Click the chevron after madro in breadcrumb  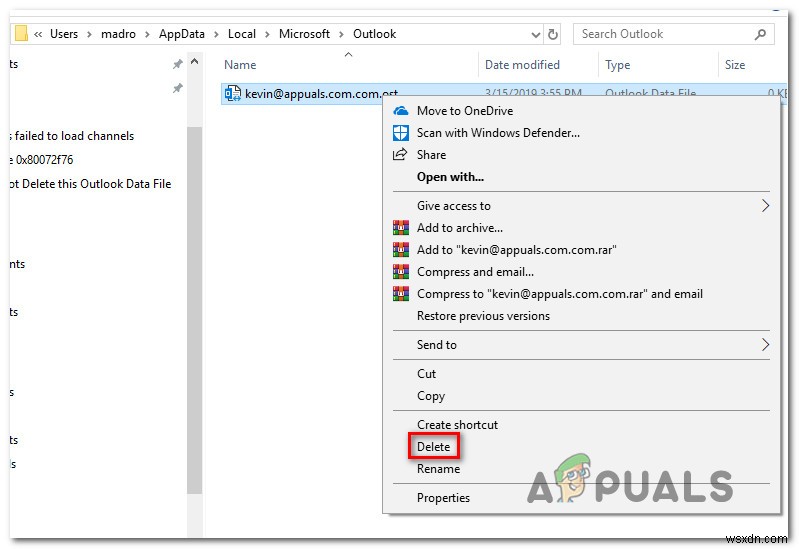(x=147, y=34)
